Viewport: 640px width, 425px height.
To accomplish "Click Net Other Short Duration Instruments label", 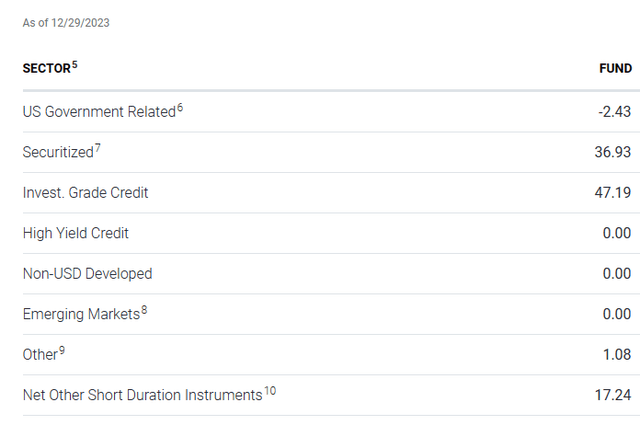I will tap(142, 395).
